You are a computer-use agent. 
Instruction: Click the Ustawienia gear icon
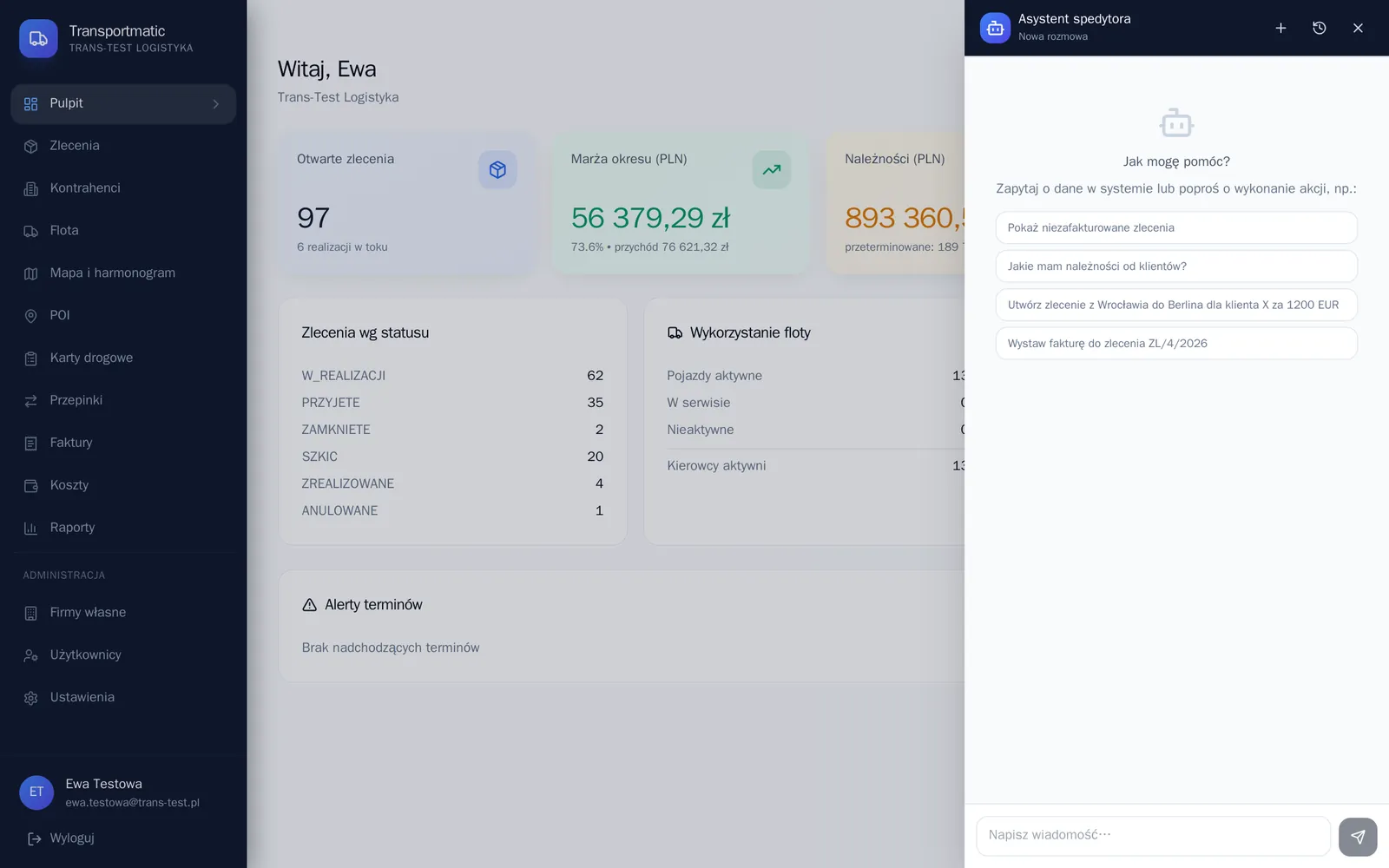click(x=31, y=699)
